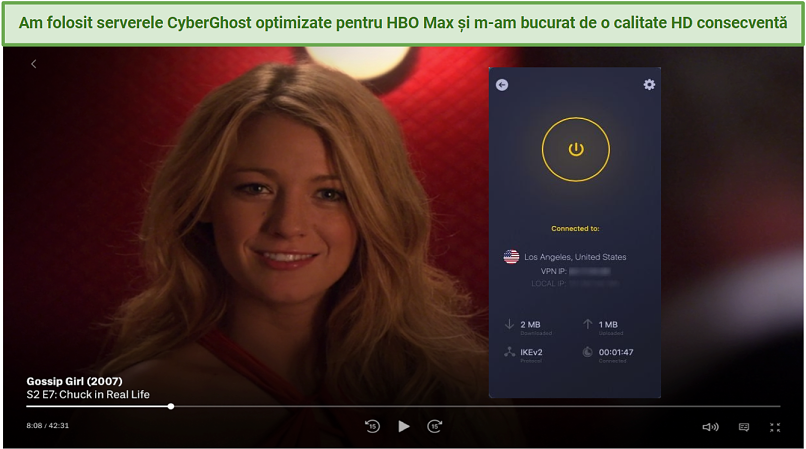Click the download arrow icon
Viewport: 806px width, 449px height.
click(509, 324)
